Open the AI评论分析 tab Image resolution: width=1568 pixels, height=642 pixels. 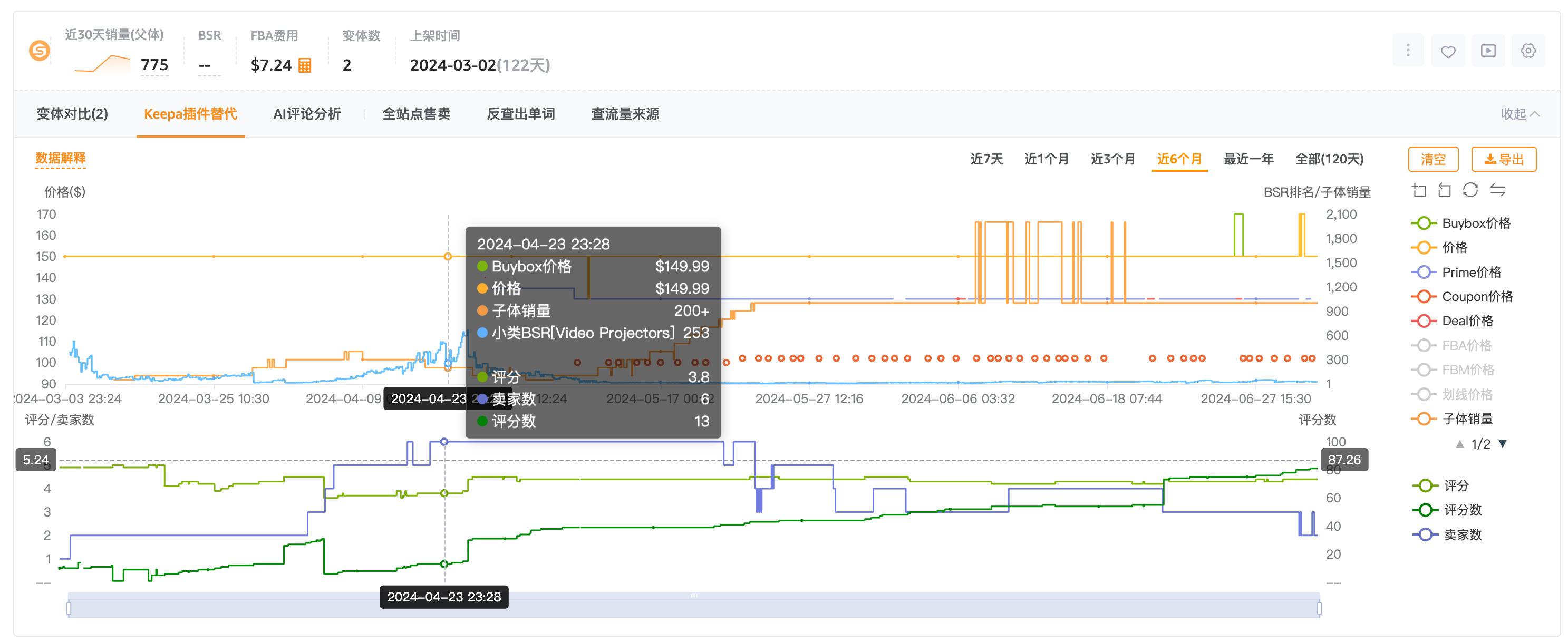307,114
